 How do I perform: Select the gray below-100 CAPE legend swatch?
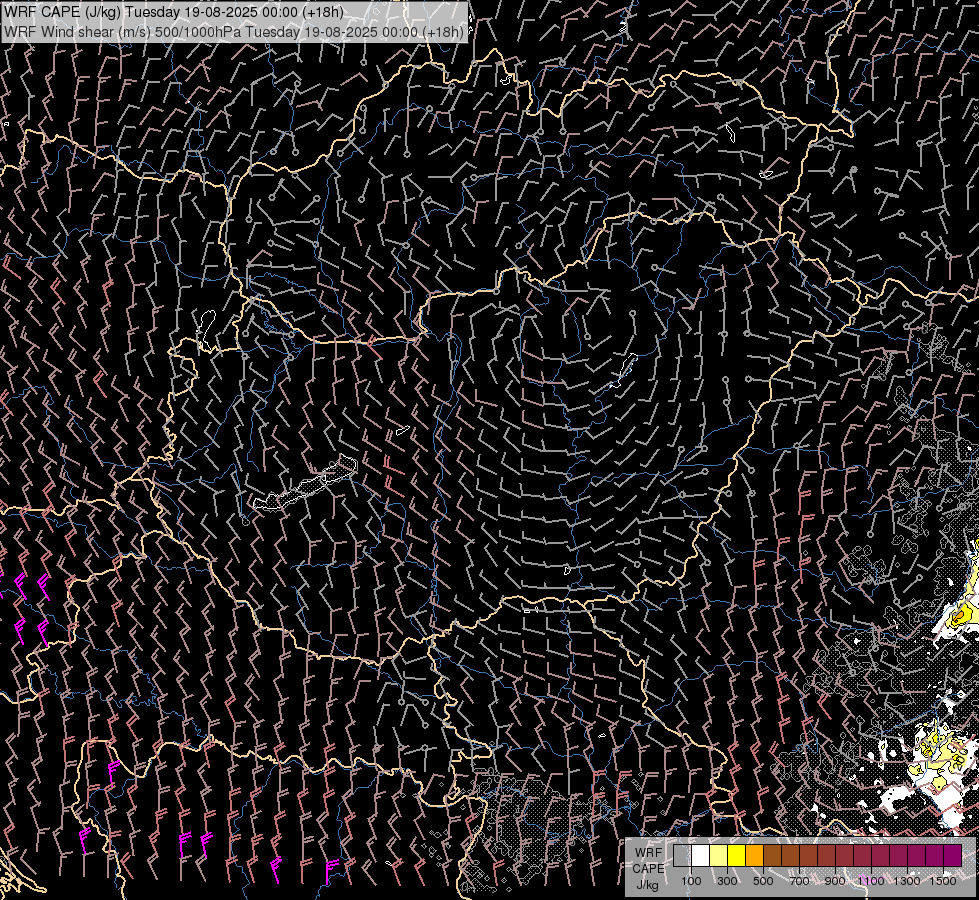point(682,855)
